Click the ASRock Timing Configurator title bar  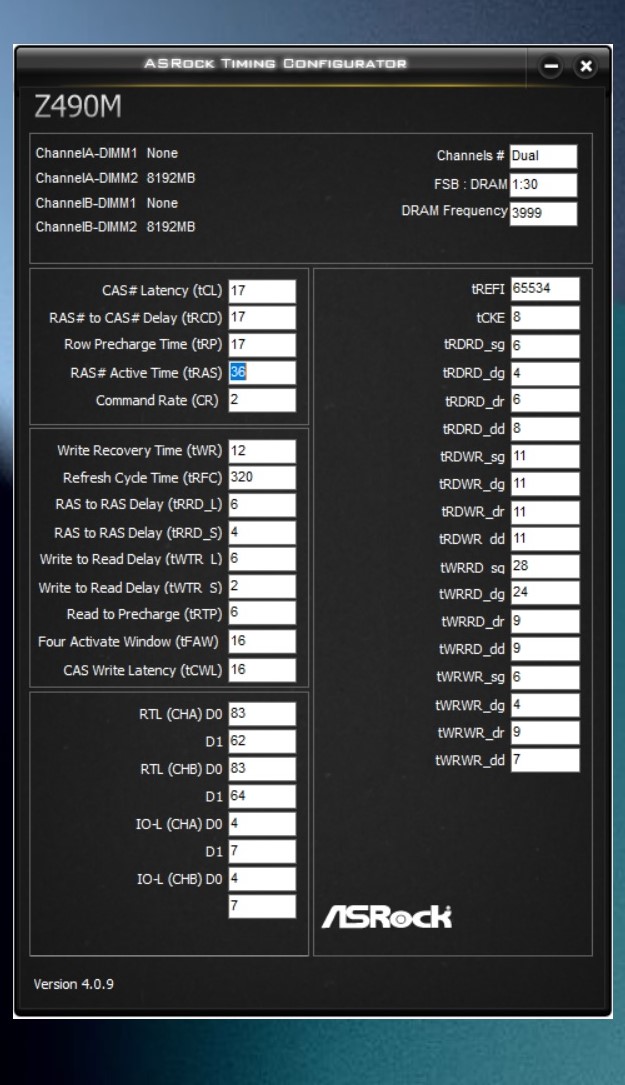pyautogui.click(x=275, y=64)
